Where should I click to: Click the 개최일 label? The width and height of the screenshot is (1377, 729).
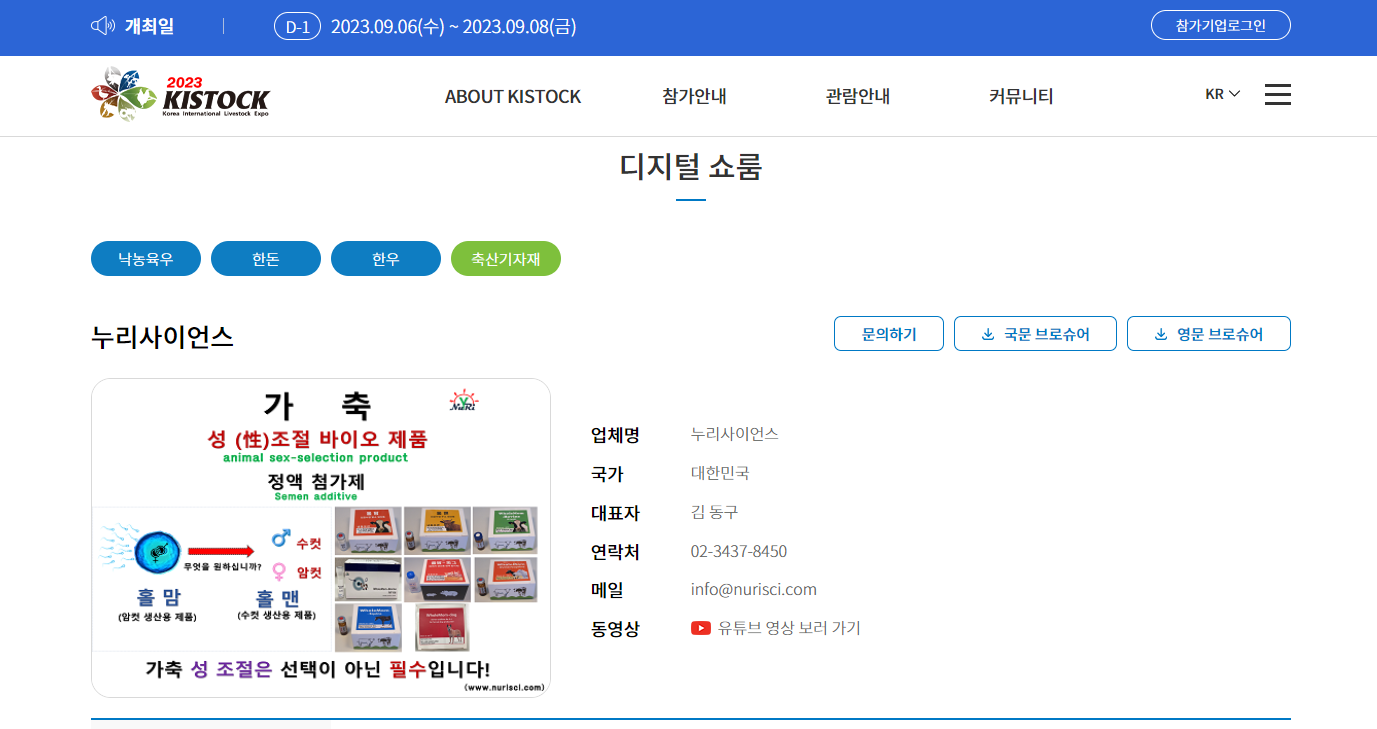coord(149,26)
